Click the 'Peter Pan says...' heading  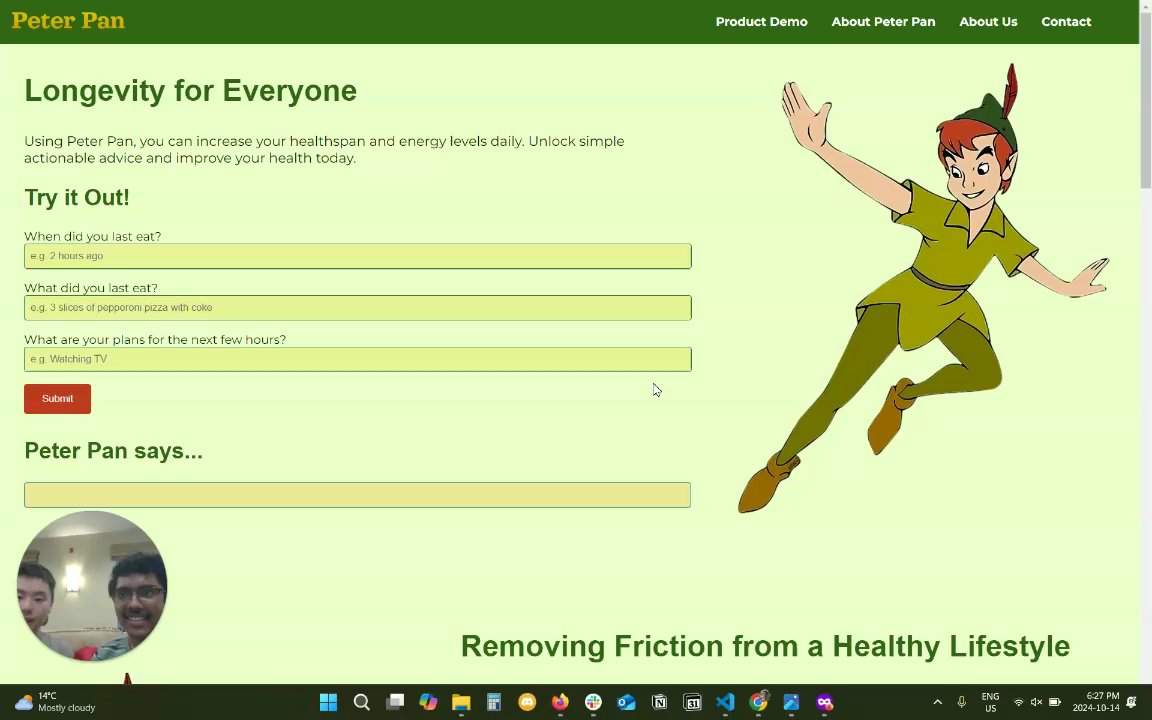coord(113,450)
